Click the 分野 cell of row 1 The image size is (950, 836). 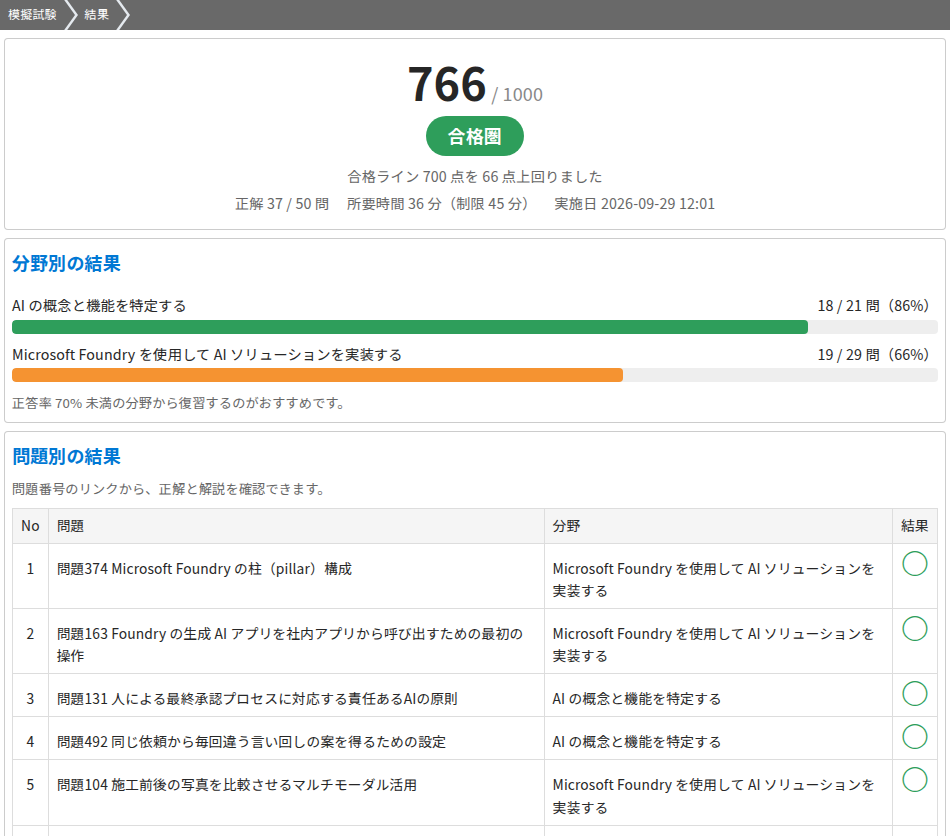(x=718, y=576)
